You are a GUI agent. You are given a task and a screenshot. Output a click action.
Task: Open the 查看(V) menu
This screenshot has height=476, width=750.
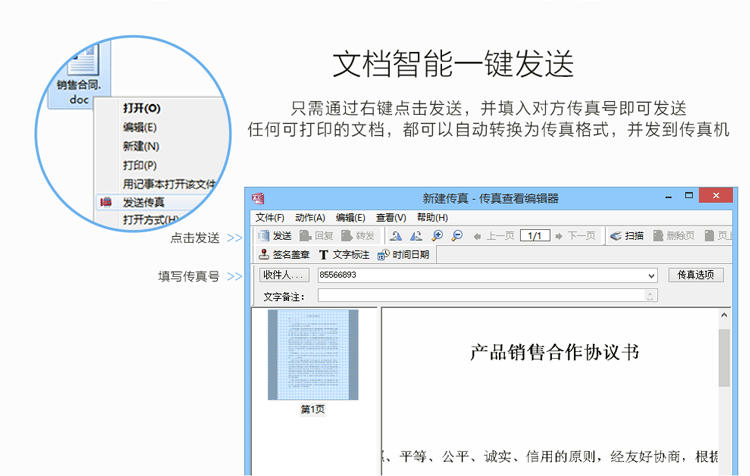391,217
